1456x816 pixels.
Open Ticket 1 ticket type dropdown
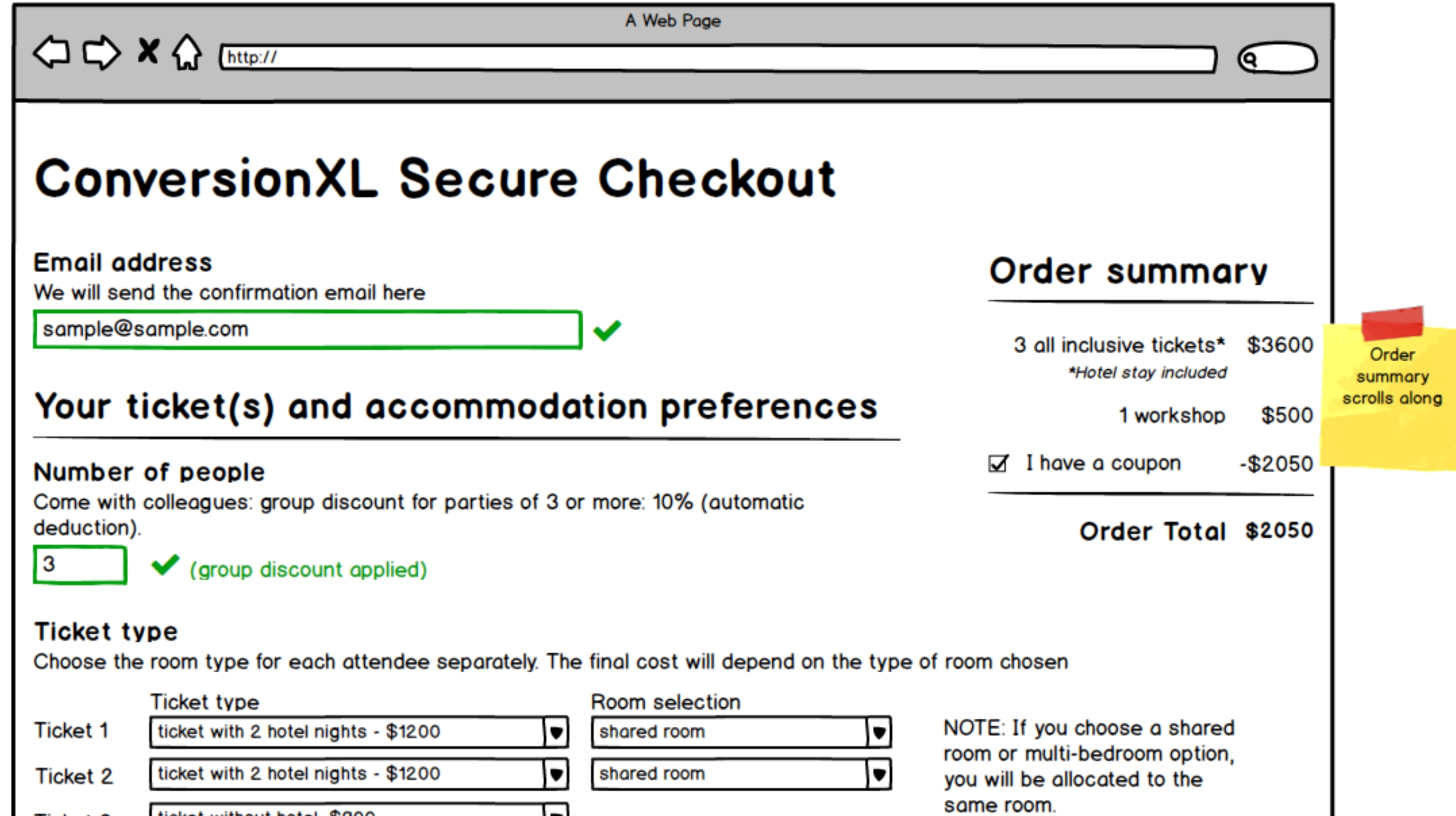(x=359, y=732)
